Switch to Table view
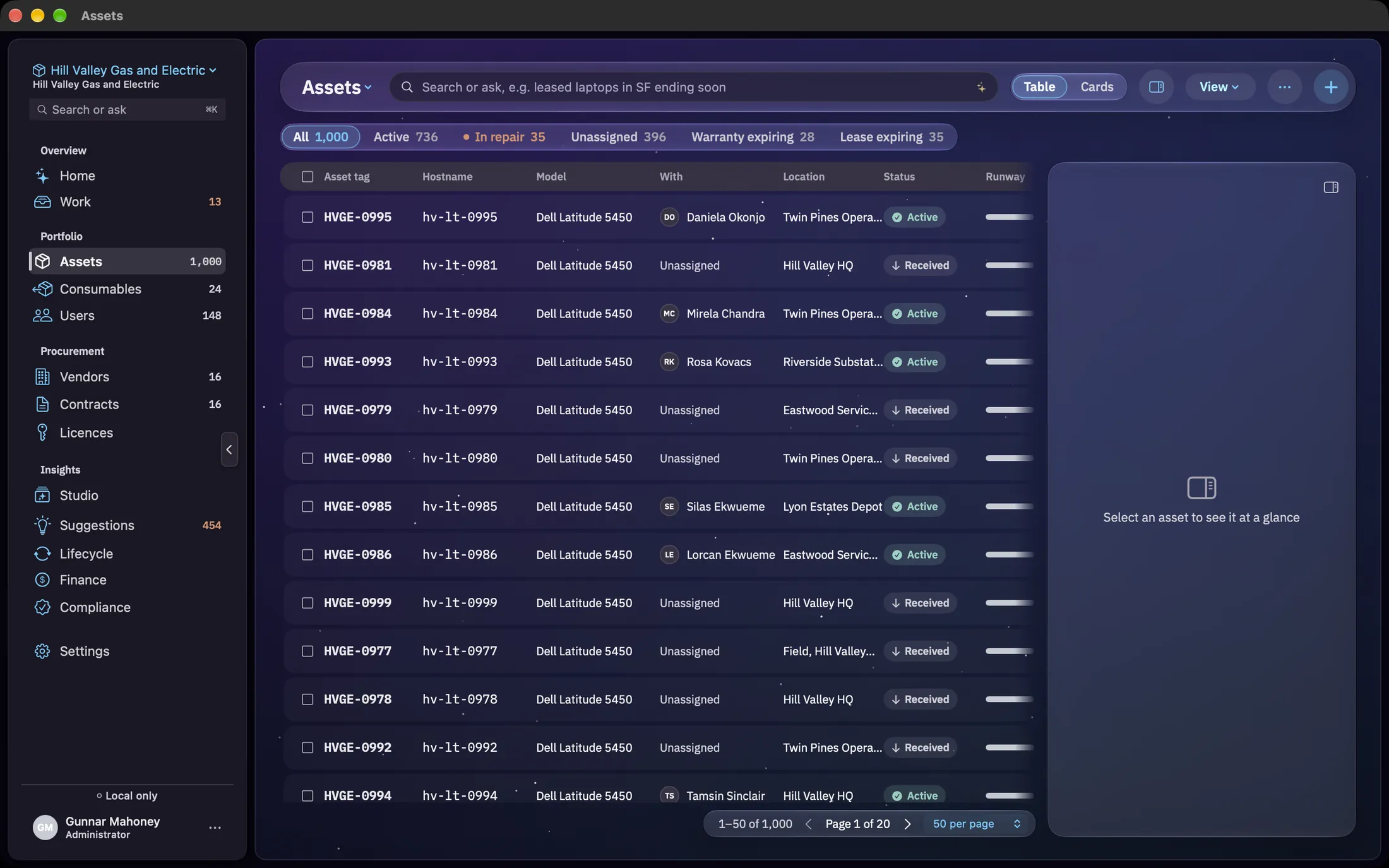Screen dimensions: 1389x868 click(x=1039, y=87)
